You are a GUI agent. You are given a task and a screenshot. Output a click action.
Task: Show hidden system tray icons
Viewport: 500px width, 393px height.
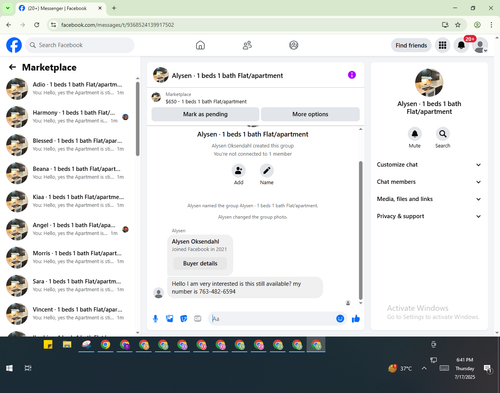[424, 368]
